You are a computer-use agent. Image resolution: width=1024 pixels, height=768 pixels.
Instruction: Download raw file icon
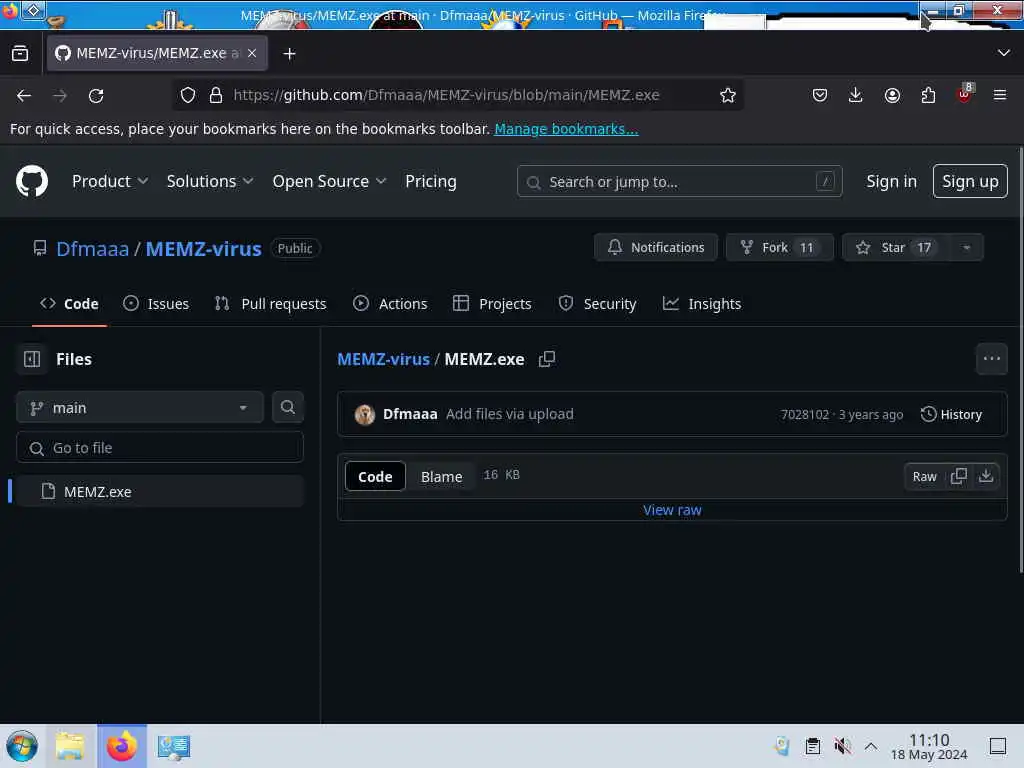click(986, 476)
